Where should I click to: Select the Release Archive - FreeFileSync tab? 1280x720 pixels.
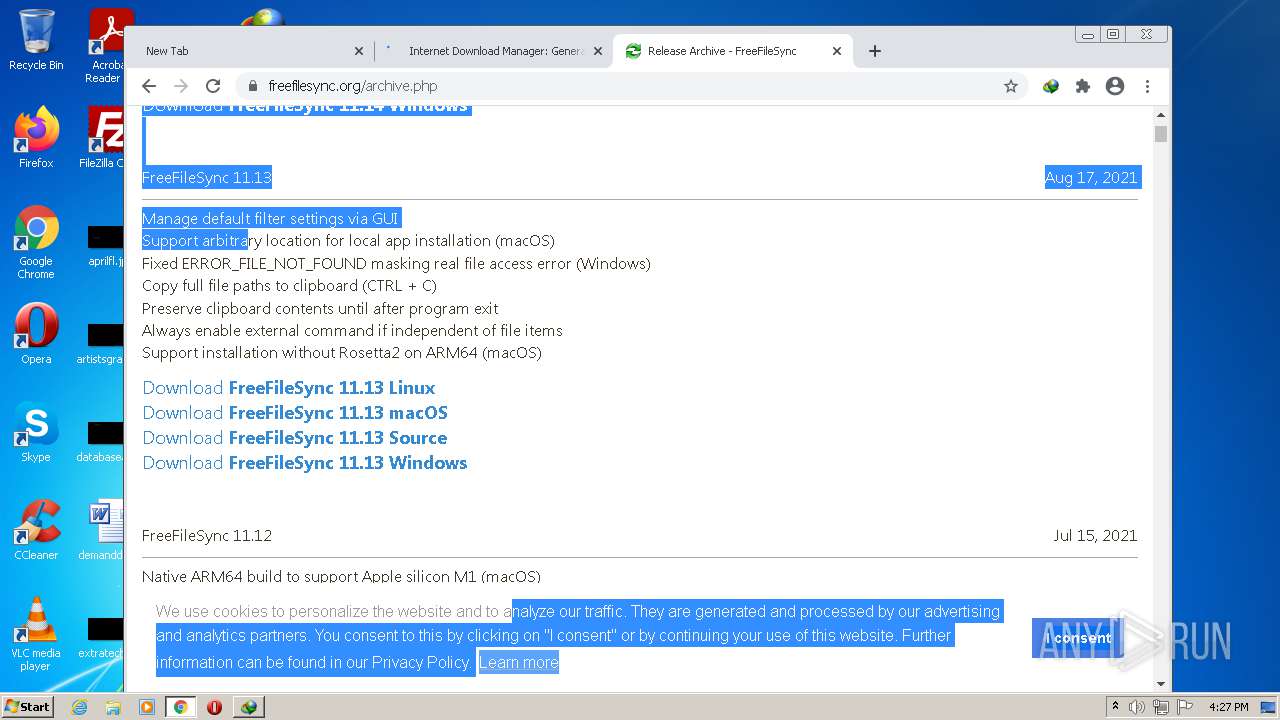[x=733, y=51]
